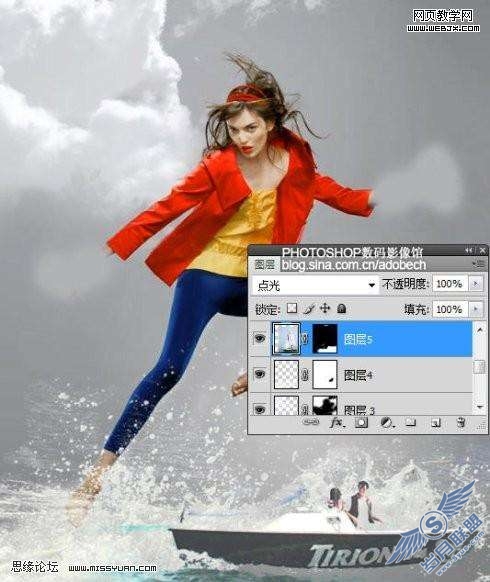Add a layer mask with mask icon
This screenshot has height=582, width=490.
pyautogui.click(x=361, y=422)
